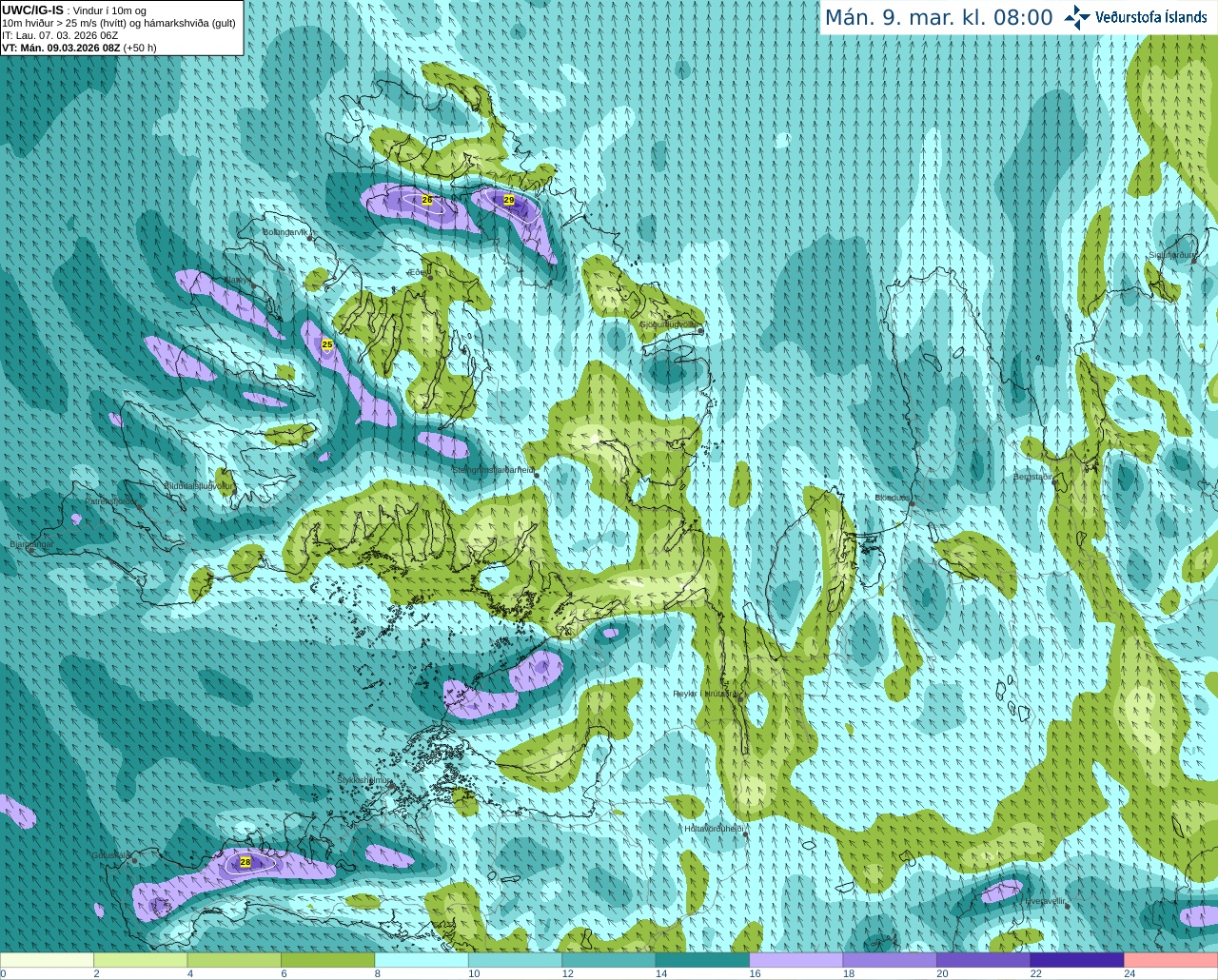Click the Bolungarvík station dot

pyautogui.click(x=310, y=238)
